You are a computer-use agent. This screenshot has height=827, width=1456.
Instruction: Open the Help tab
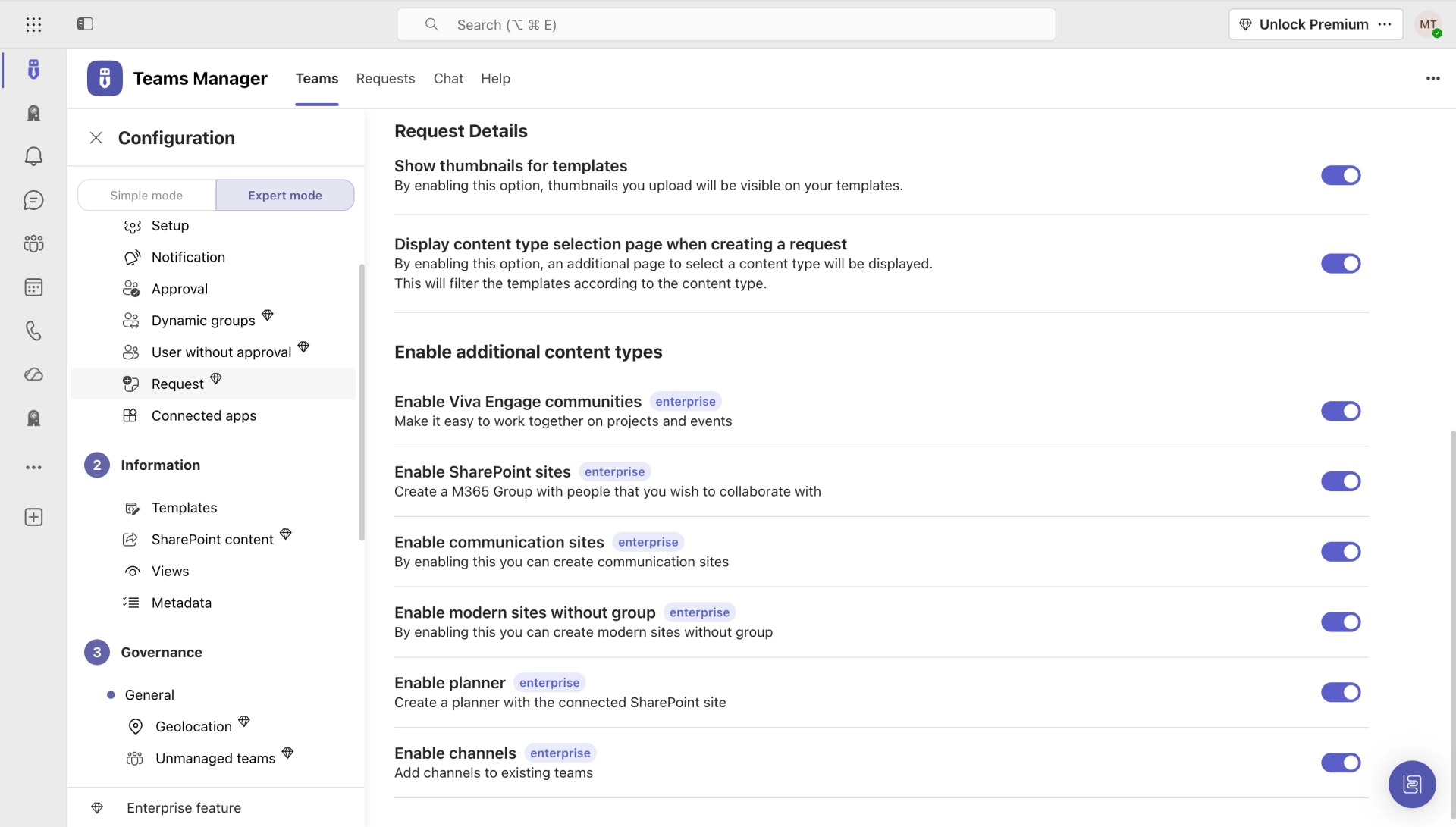[495, 78]
